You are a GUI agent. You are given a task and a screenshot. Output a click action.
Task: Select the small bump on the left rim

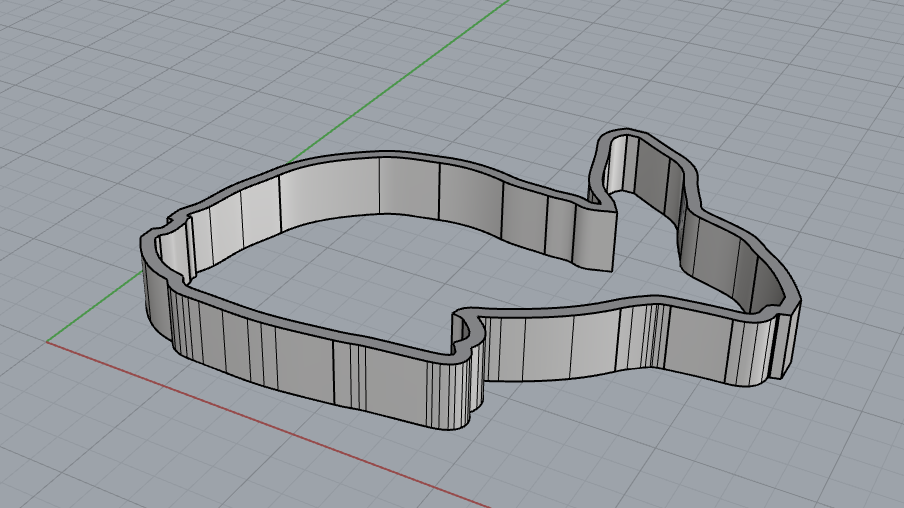coord(180,218)
